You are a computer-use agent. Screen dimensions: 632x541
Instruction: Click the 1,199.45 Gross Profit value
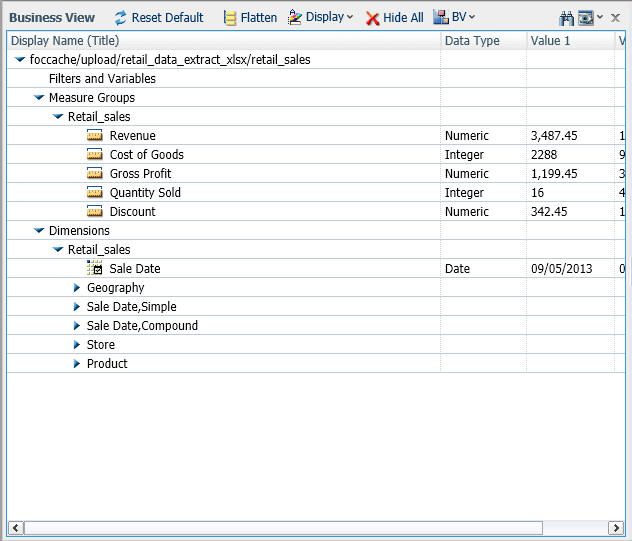pyautogui.click(x=554, y=173)
